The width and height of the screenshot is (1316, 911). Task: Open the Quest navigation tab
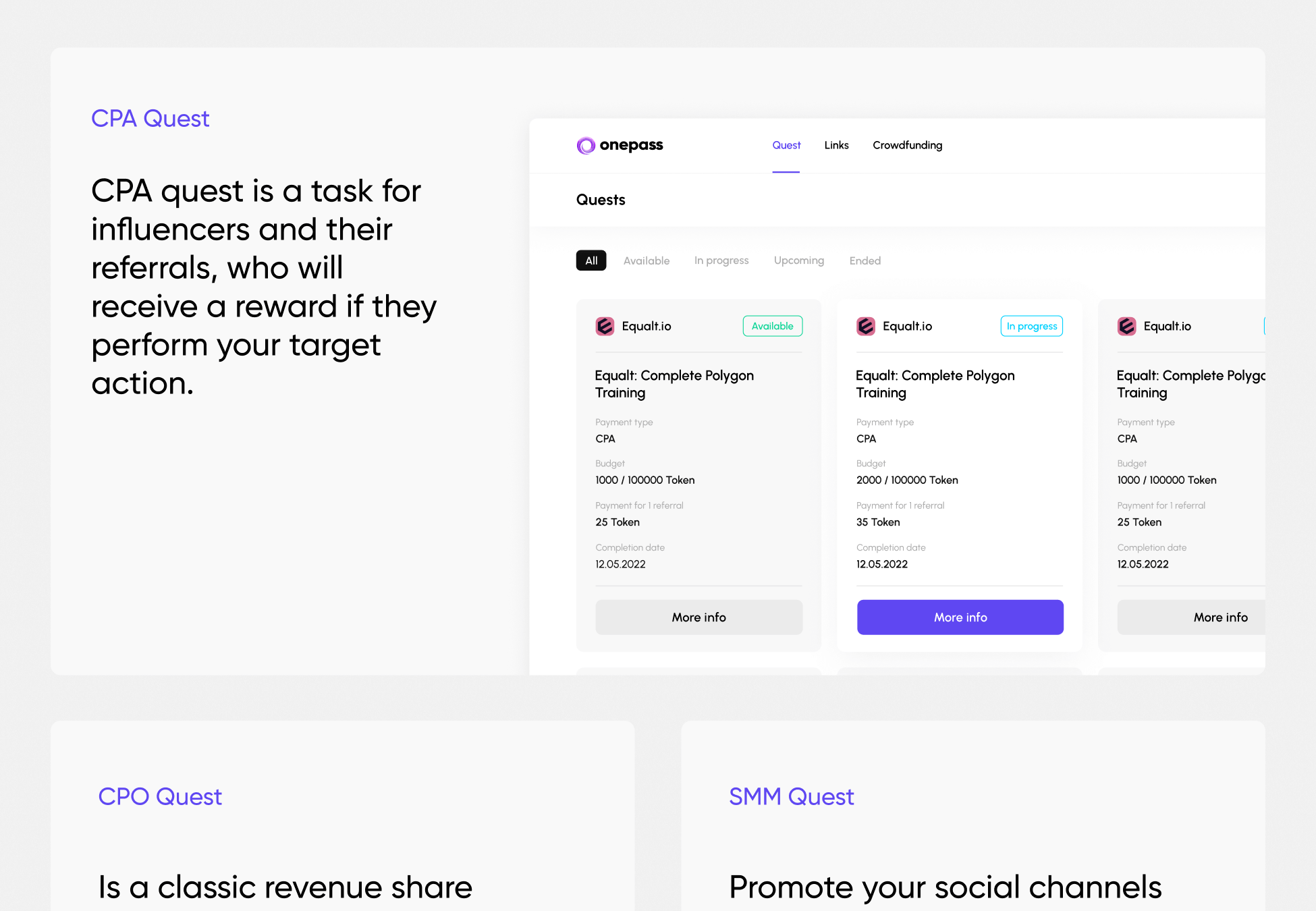tap(786, 145)
